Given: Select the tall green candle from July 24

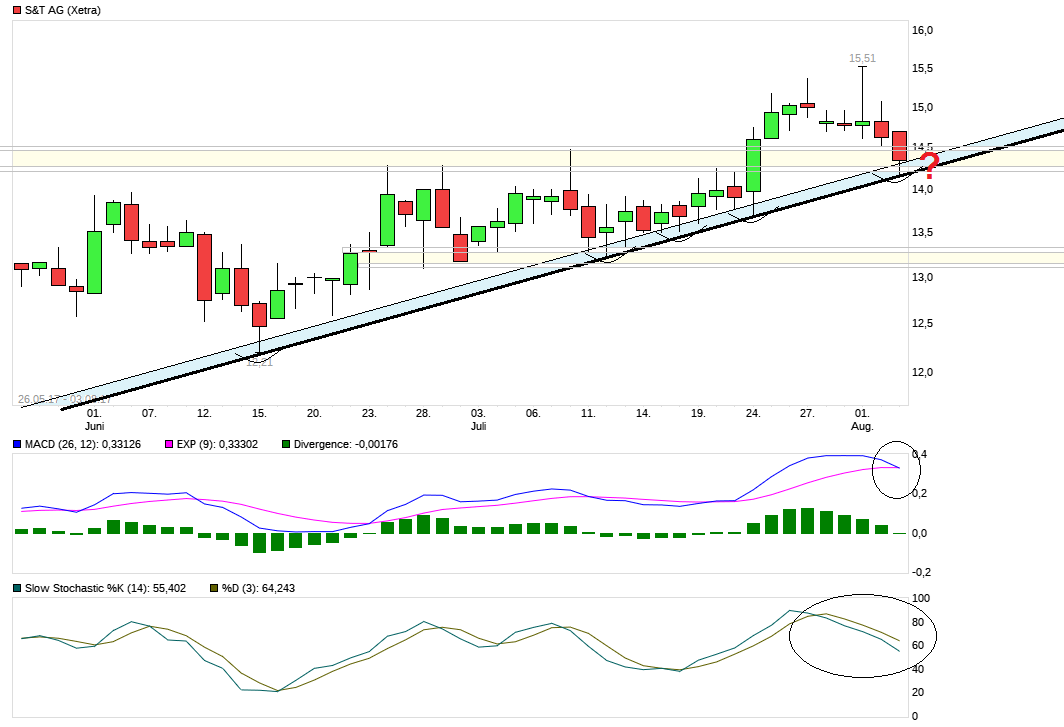Looking at the screenshot, I should [x=752, y=165].
